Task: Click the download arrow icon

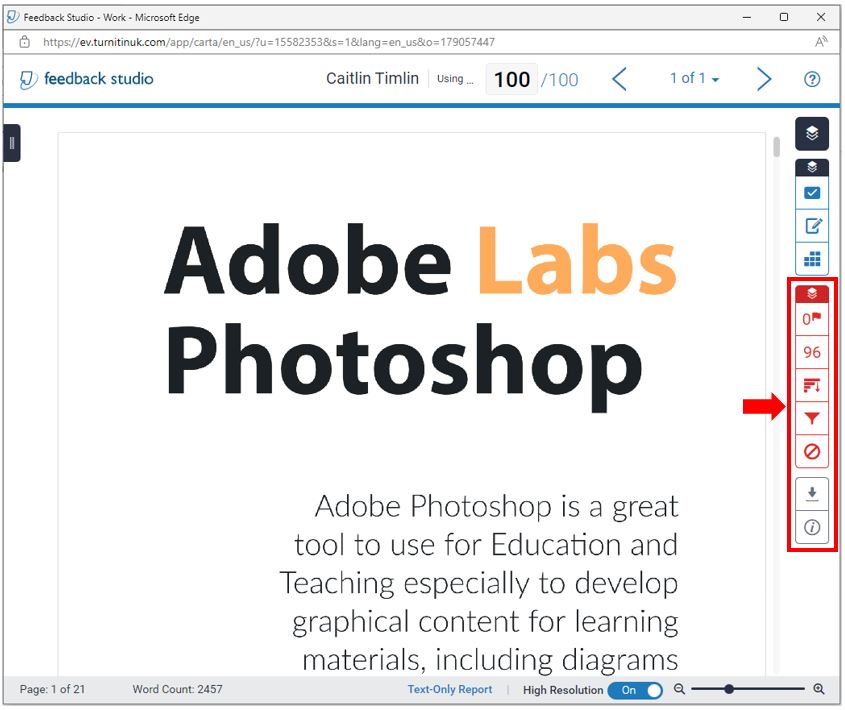Action: [x=812, y=493]
